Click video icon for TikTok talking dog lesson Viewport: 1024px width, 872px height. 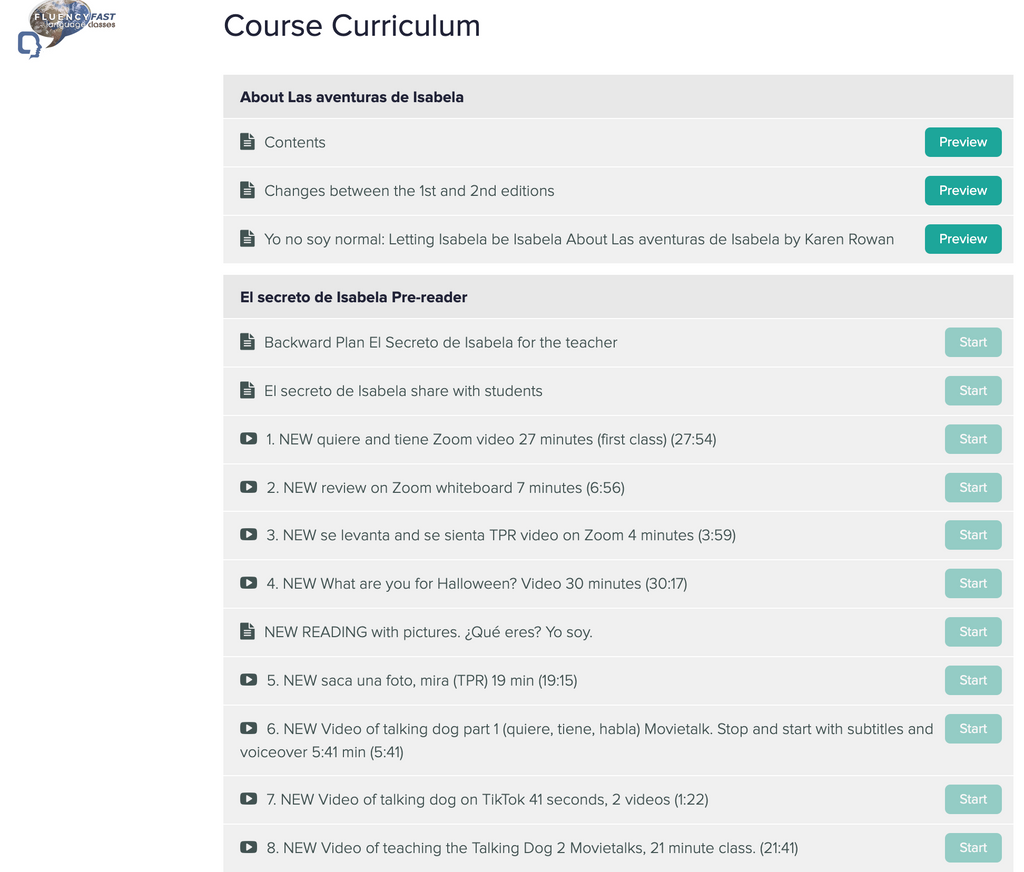click(x=248, y=799)
